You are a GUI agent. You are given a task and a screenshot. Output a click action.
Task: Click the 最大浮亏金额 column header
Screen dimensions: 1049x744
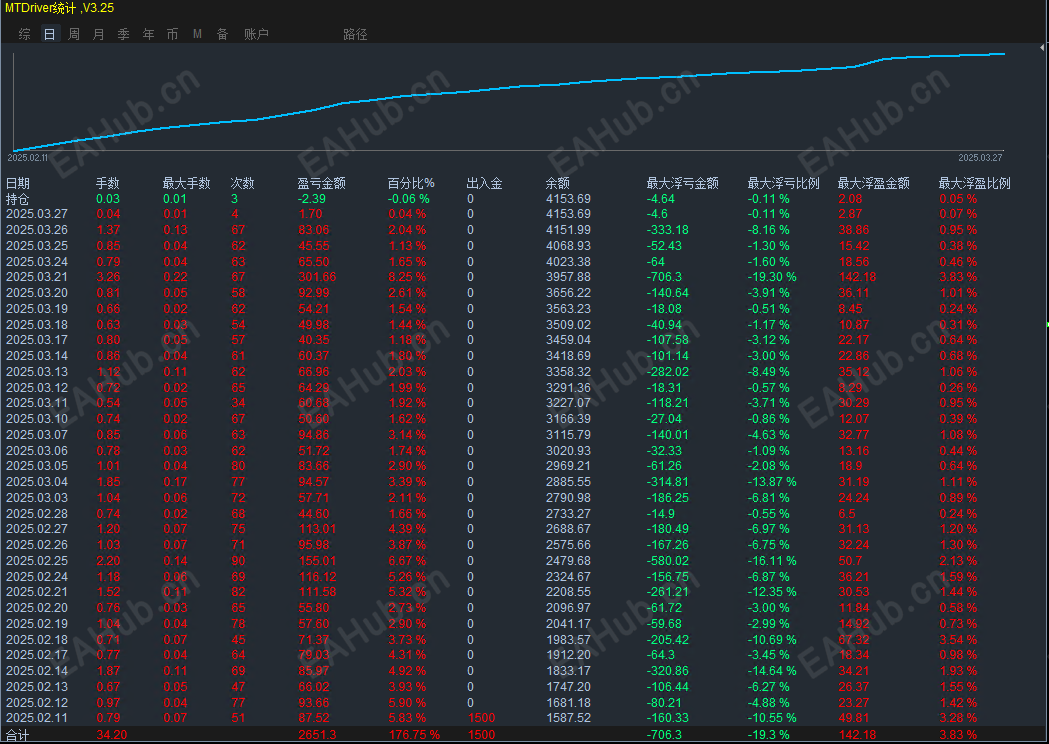[682, 183]
